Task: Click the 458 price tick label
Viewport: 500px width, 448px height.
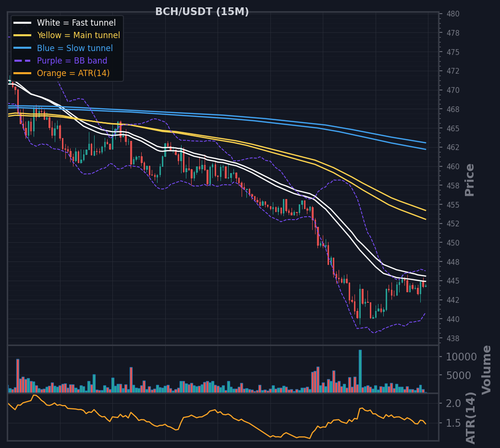Action: pyautogui.click(x=453, y=186)
